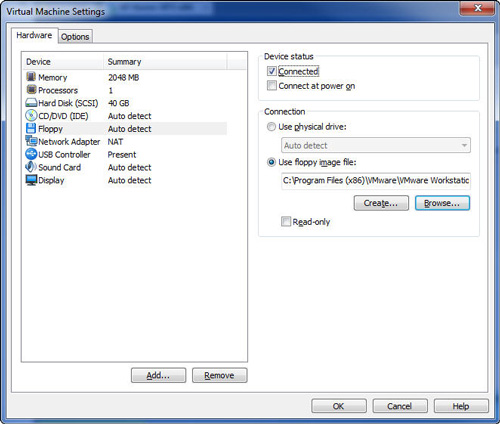500x424 pixels.
Task: Click the Create... button
Action: coord(381,203)
